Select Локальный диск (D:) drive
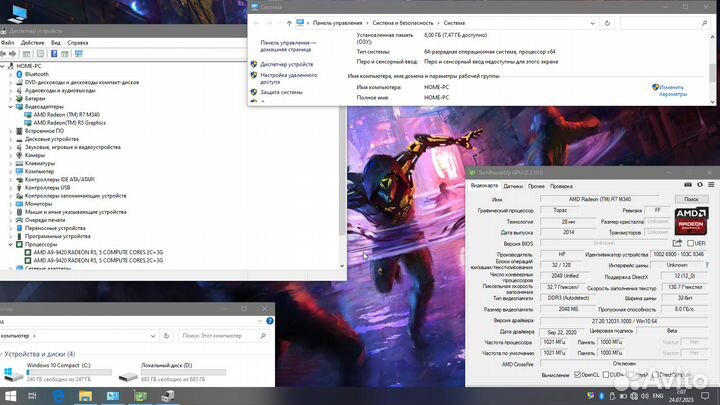 [x=172, y=372]
